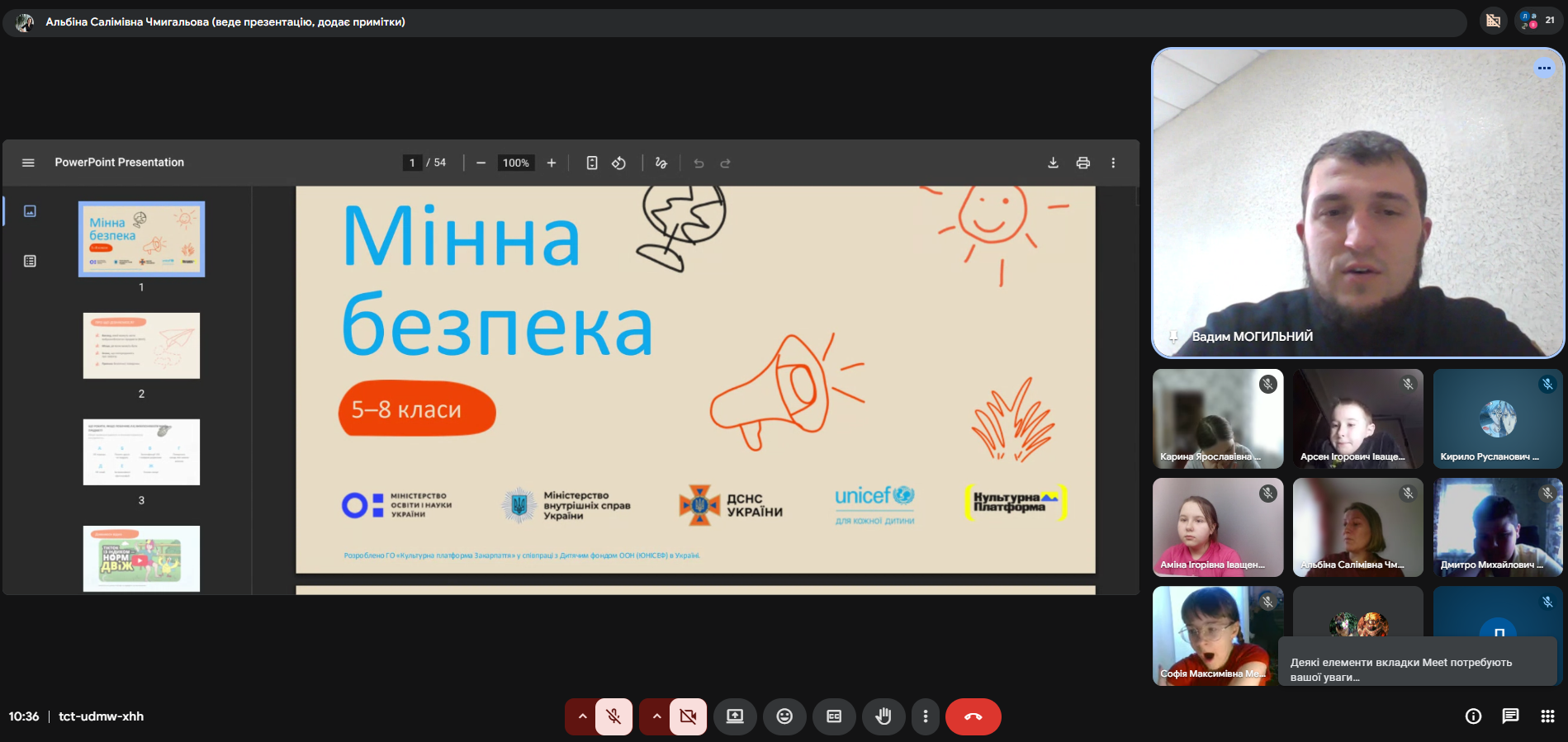Show the document outline view

click(30, 261)
